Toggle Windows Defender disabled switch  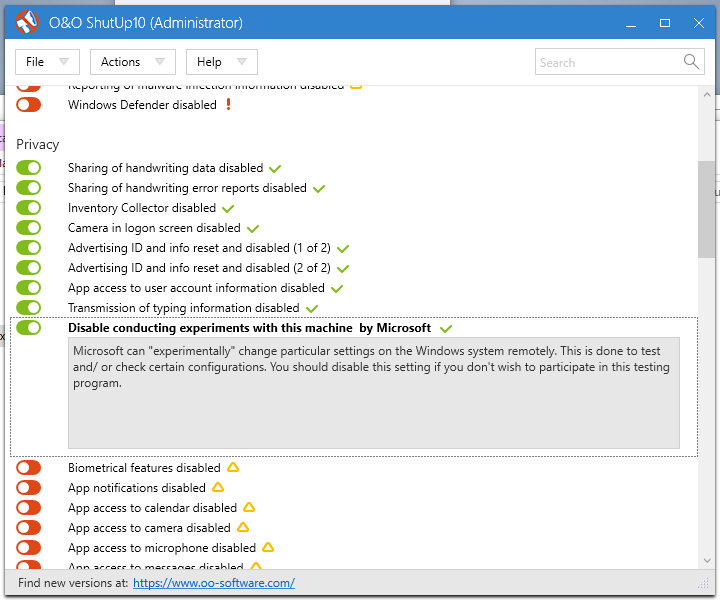28,105
